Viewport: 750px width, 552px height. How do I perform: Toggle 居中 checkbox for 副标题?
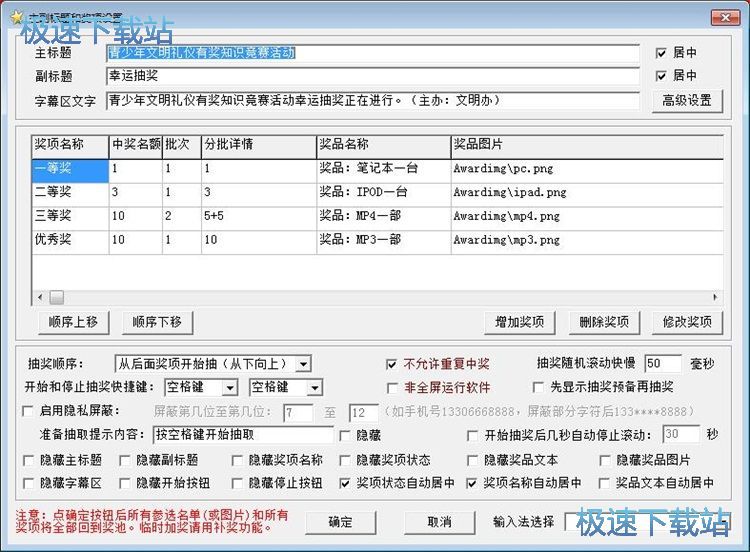tap(661, 76)
